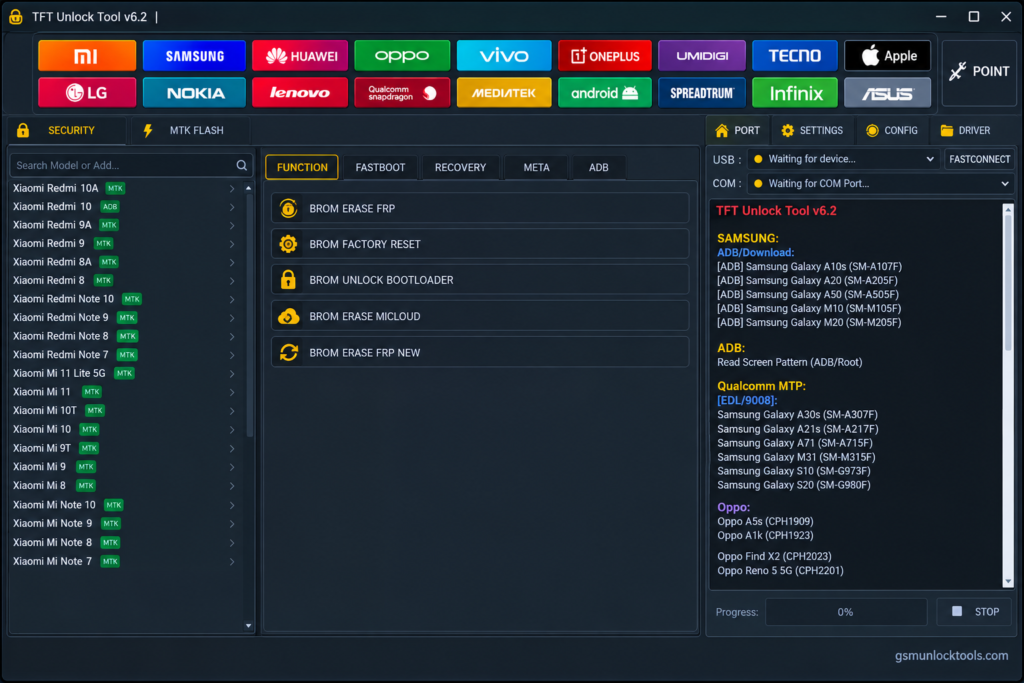This screenshot has height=683, width=1024.
Task: Open the Huawei brand tile
Action: 300,56
